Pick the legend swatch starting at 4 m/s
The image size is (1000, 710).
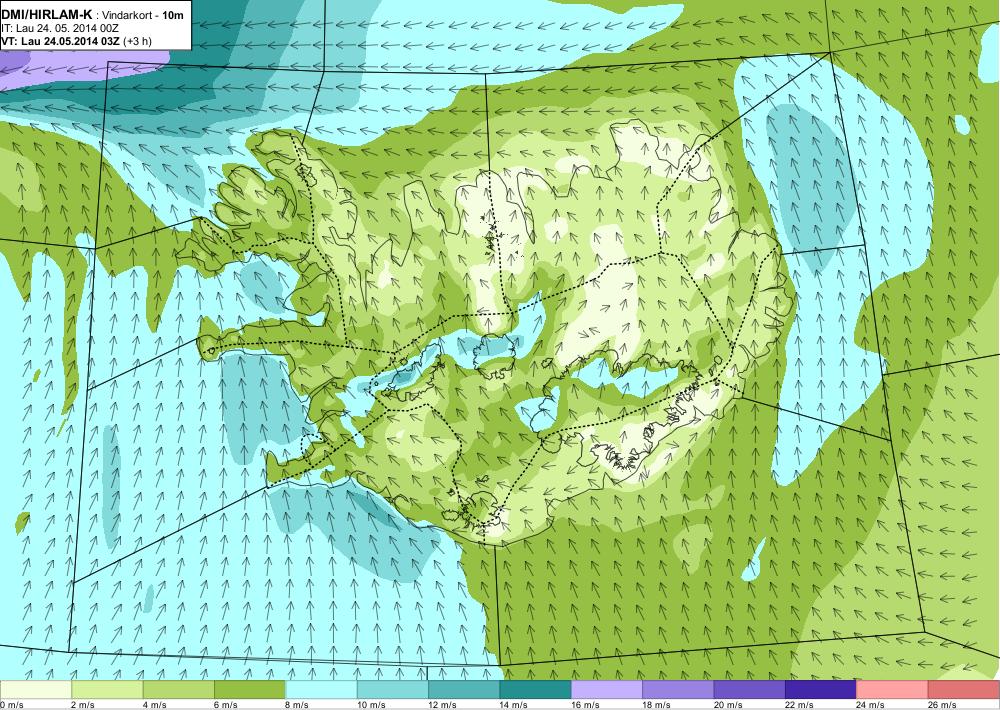pyautogui.click(x=179, y=690)
